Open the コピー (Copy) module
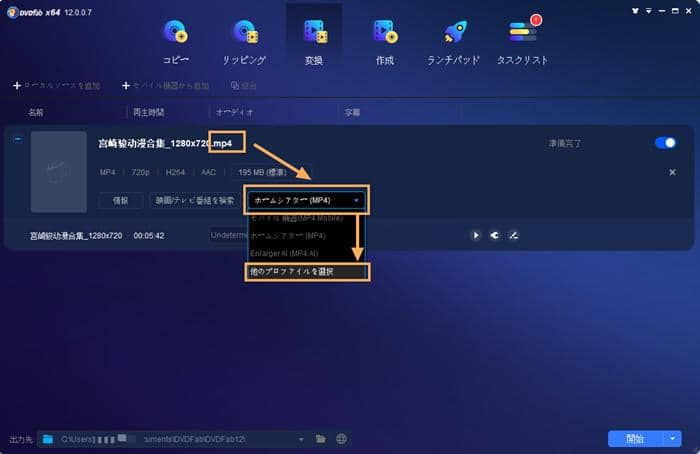The height and width of the screenshot is (454, 700). (x=175, y=42)
